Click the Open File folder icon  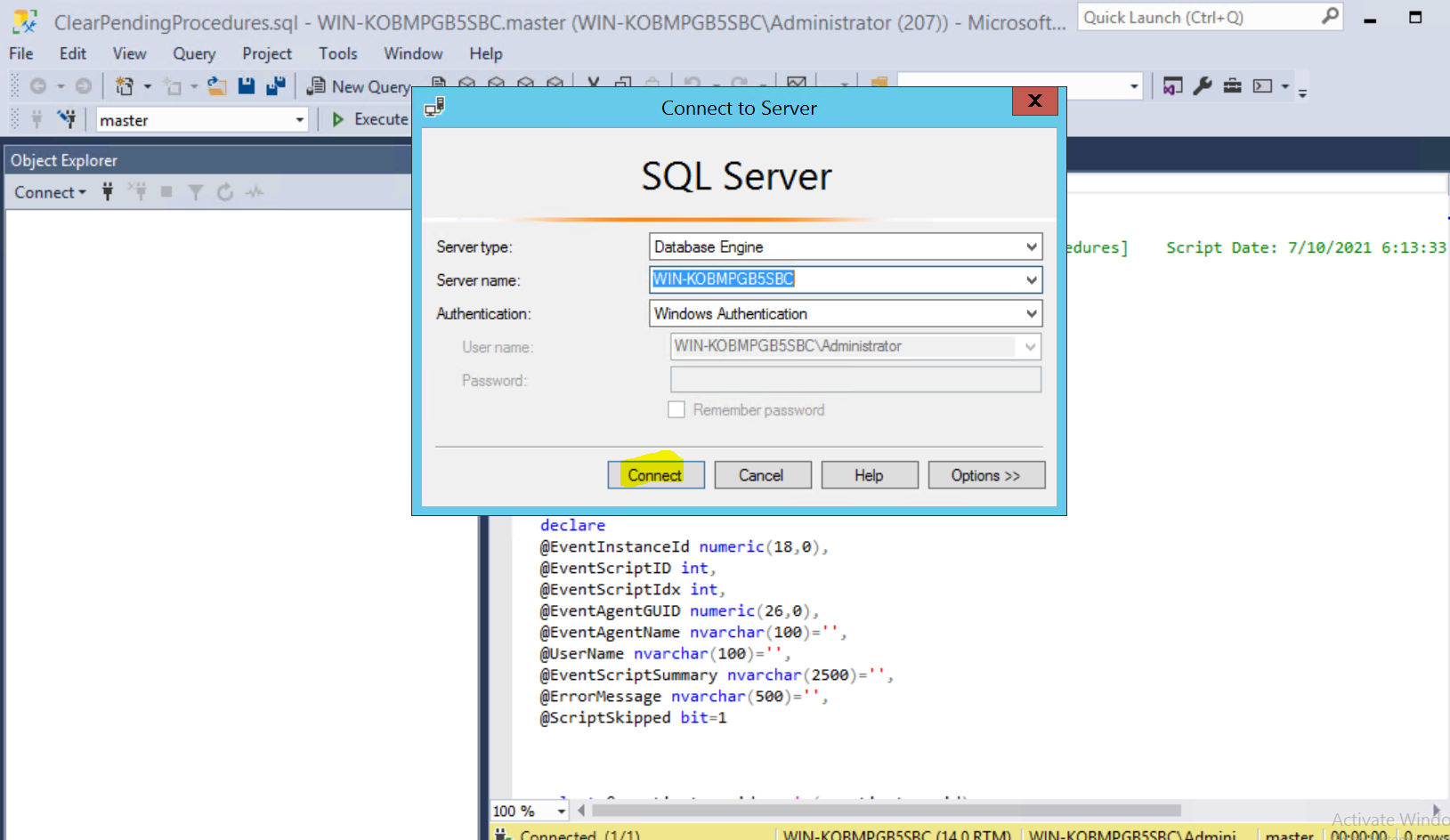216,86
